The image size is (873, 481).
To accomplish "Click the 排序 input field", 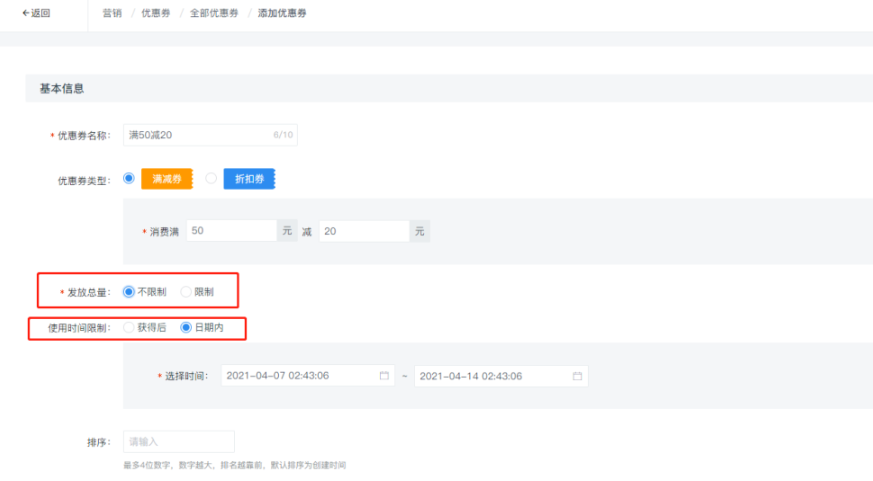I will [178, 441].
